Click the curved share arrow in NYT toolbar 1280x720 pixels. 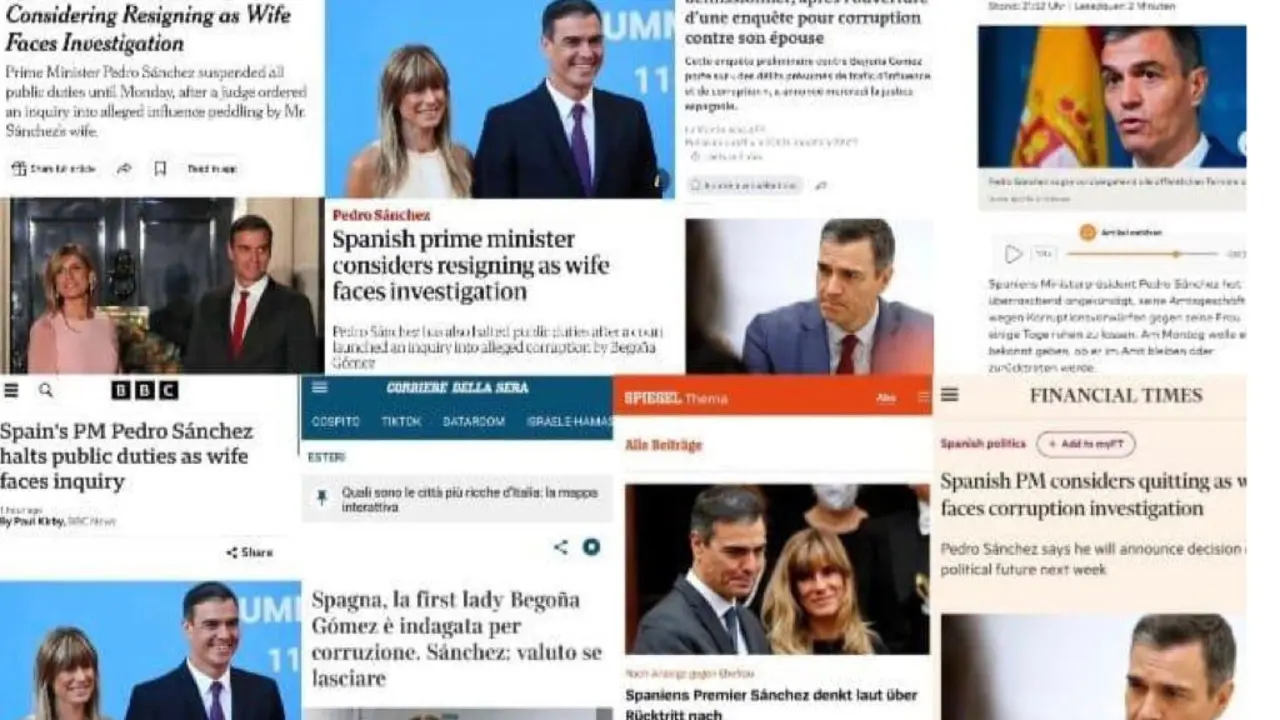[124, 169]
